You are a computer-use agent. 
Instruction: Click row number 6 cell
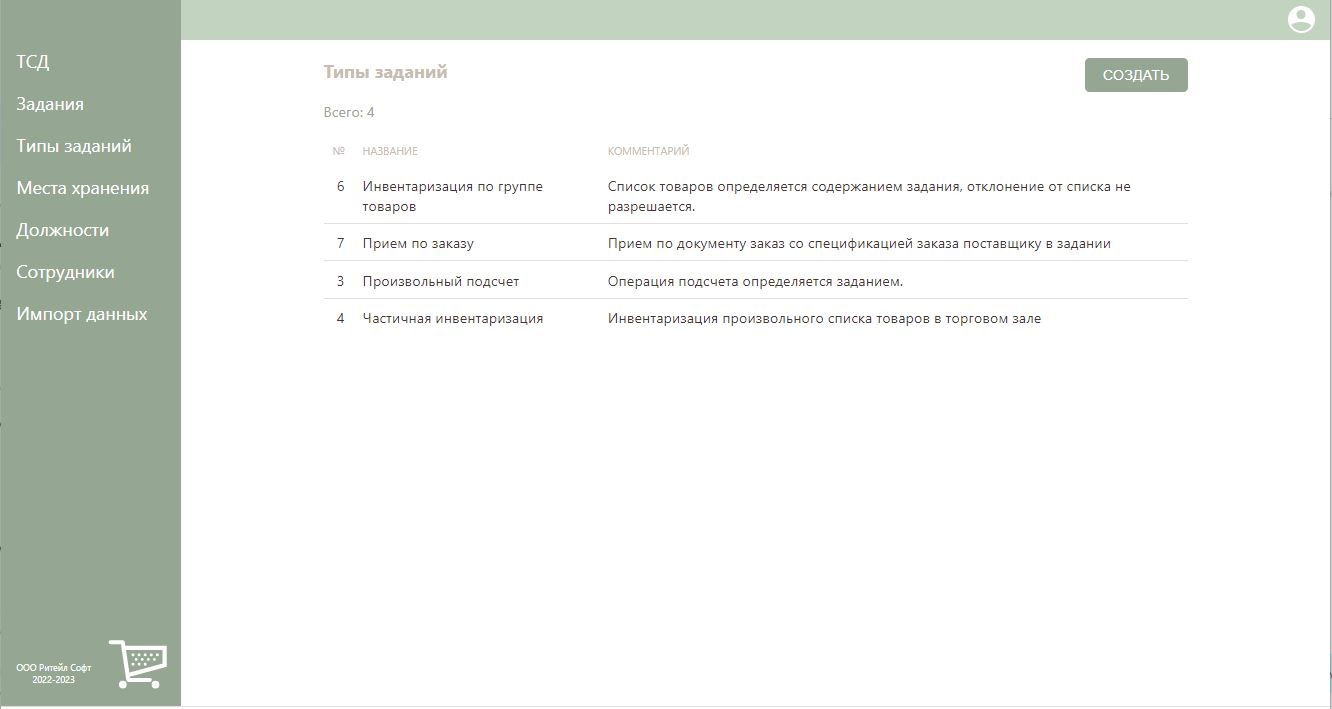click(340, 186)
